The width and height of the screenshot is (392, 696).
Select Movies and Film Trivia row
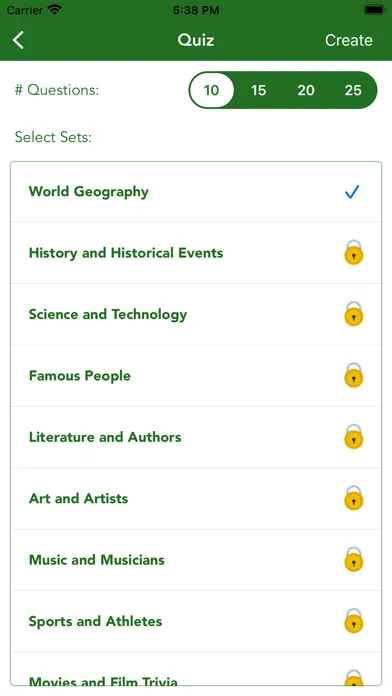[x=196, y=669]
